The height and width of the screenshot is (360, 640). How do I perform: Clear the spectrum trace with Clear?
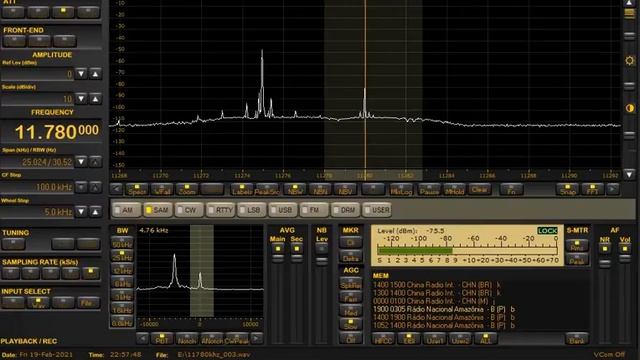tap(479, 189)
